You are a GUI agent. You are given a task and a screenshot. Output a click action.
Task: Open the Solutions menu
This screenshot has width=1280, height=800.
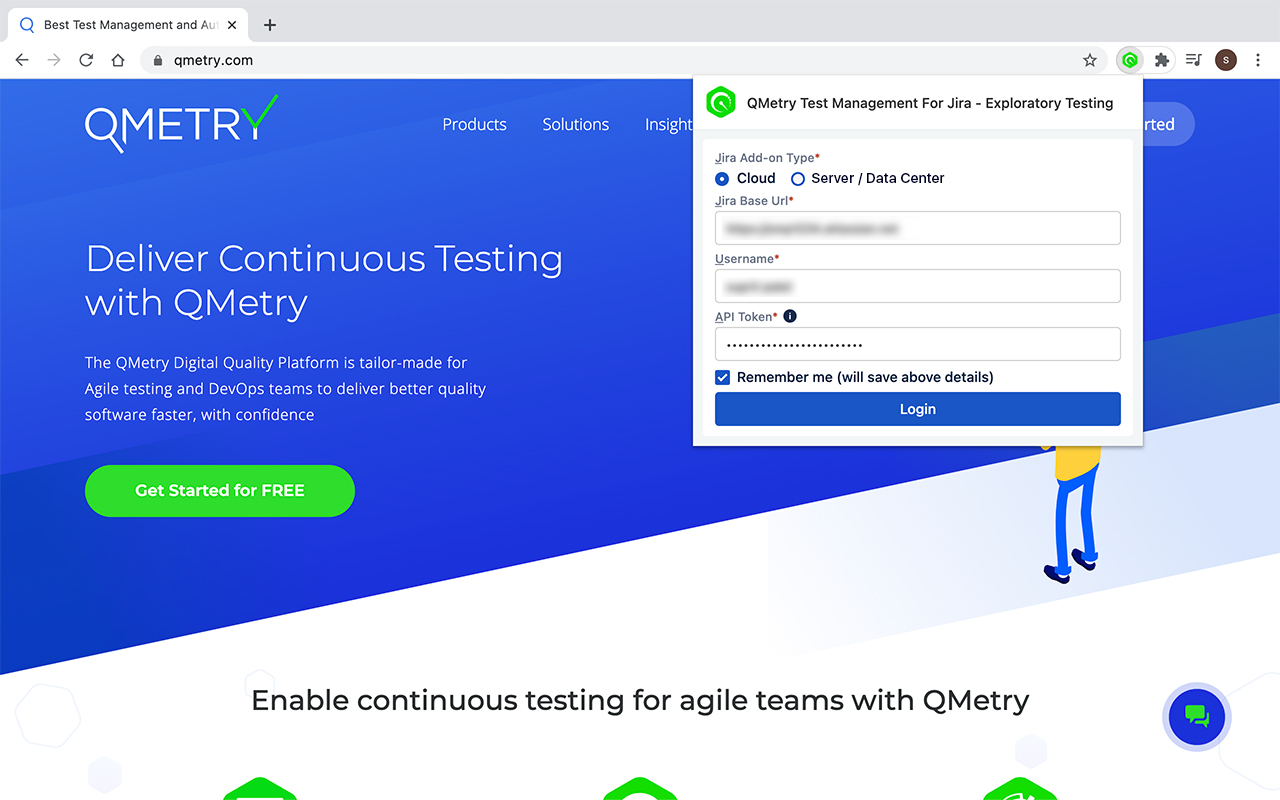[576, 124]
